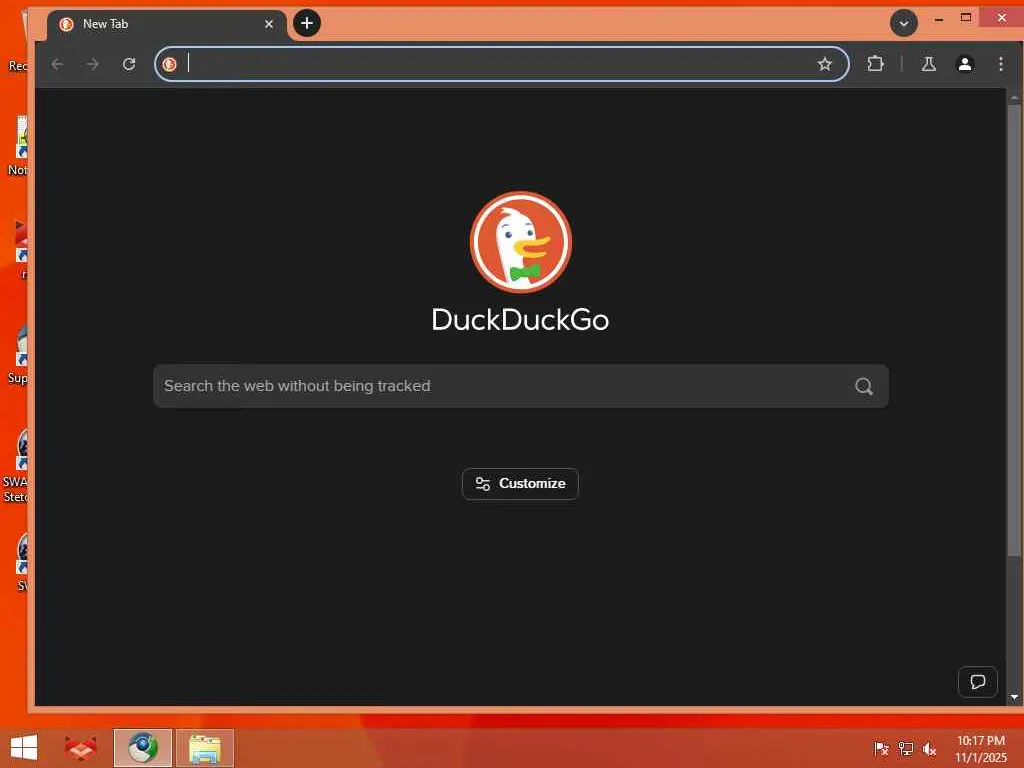Open the feedback chat bubble icon
This screenshot has height=768, width=1024.
[x=977, y=682]
